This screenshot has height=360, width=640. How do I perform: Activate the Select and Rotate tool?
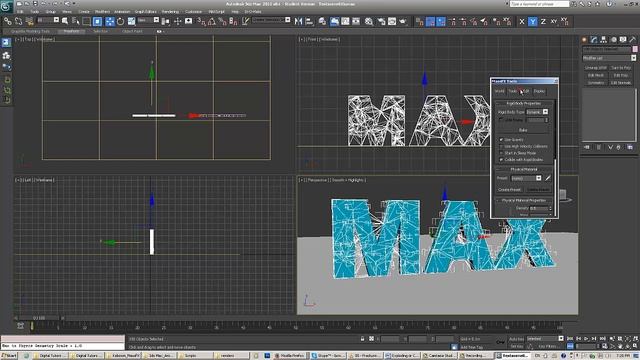(x=120, y=21)
